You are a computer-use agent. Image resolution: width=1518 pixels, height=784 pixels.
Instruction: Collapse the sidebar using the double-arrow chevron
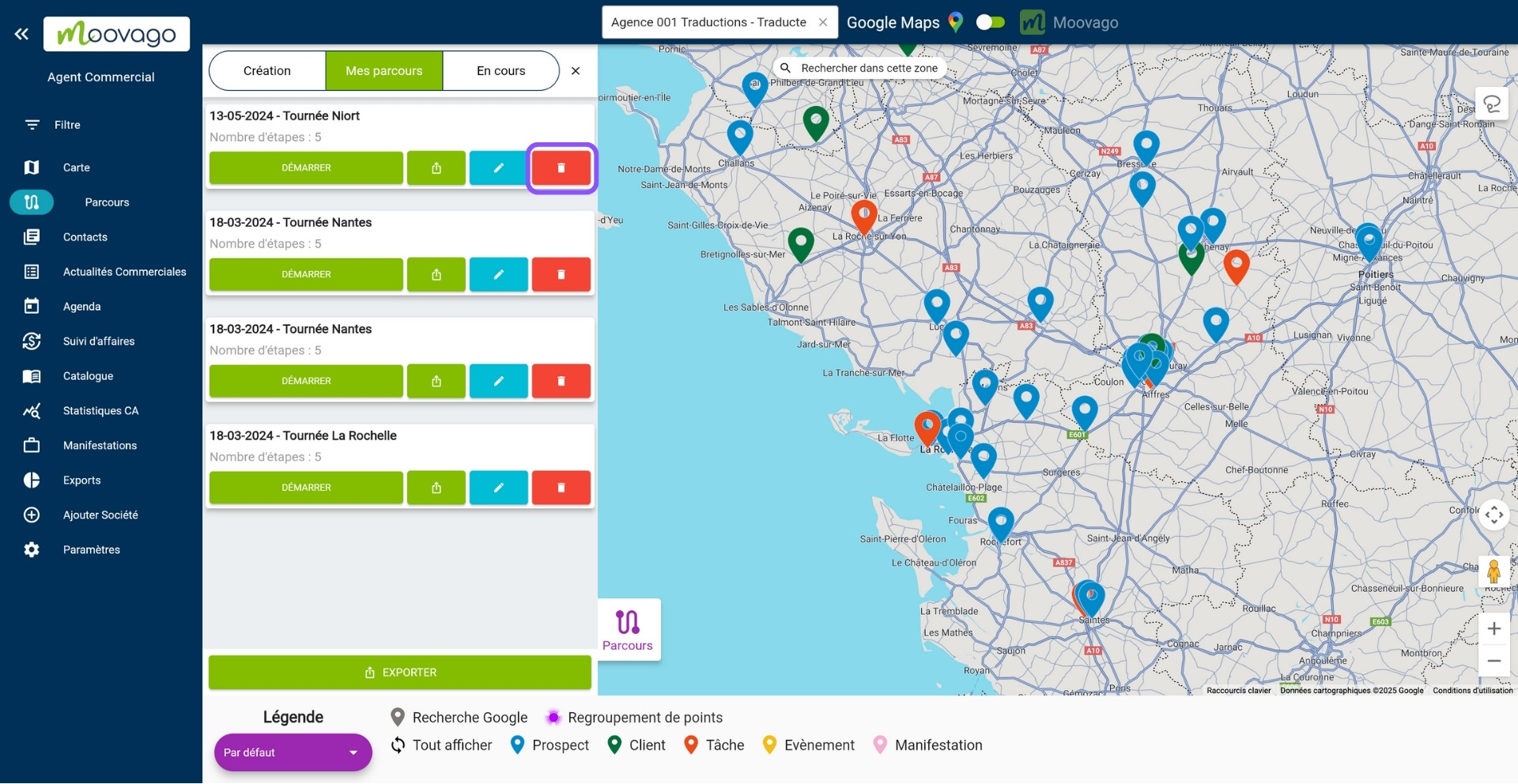coord(21,33)
